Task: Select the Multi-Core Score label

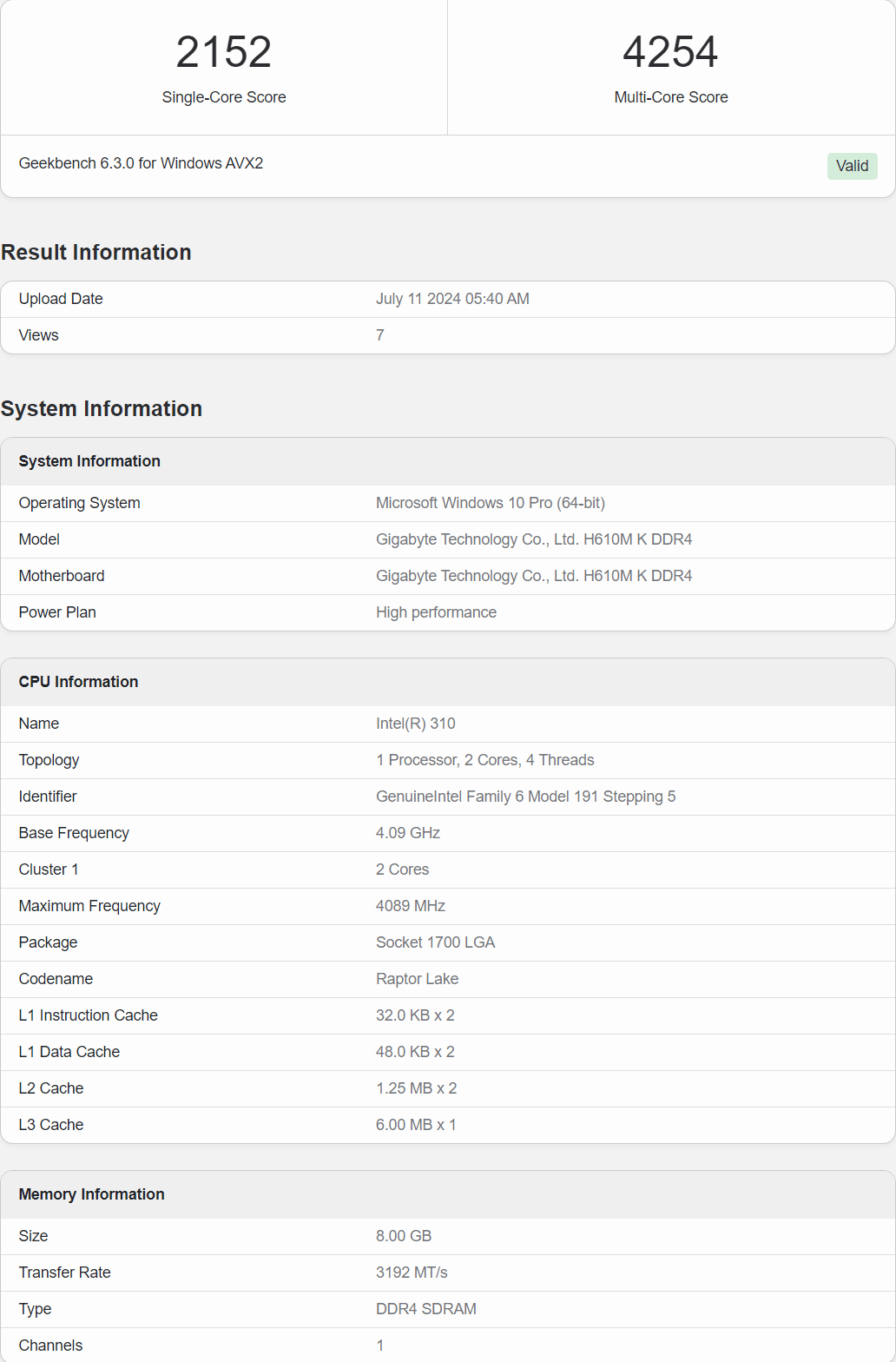Action: (x=670, y=97)
